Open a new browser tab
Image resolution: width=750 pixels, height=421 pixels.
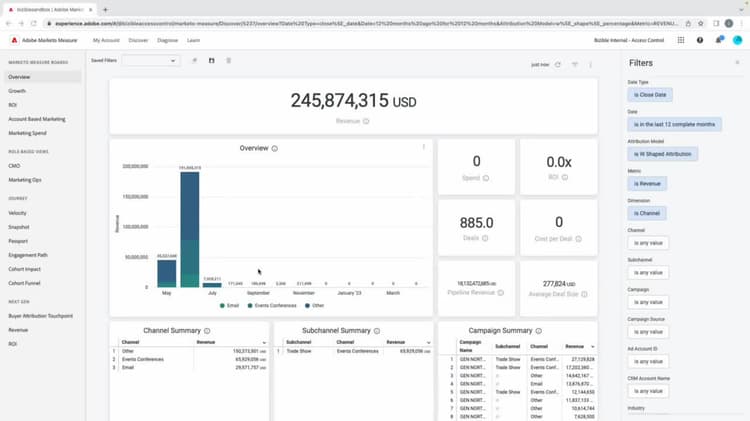pyautogui.click(x=105, y=10)
